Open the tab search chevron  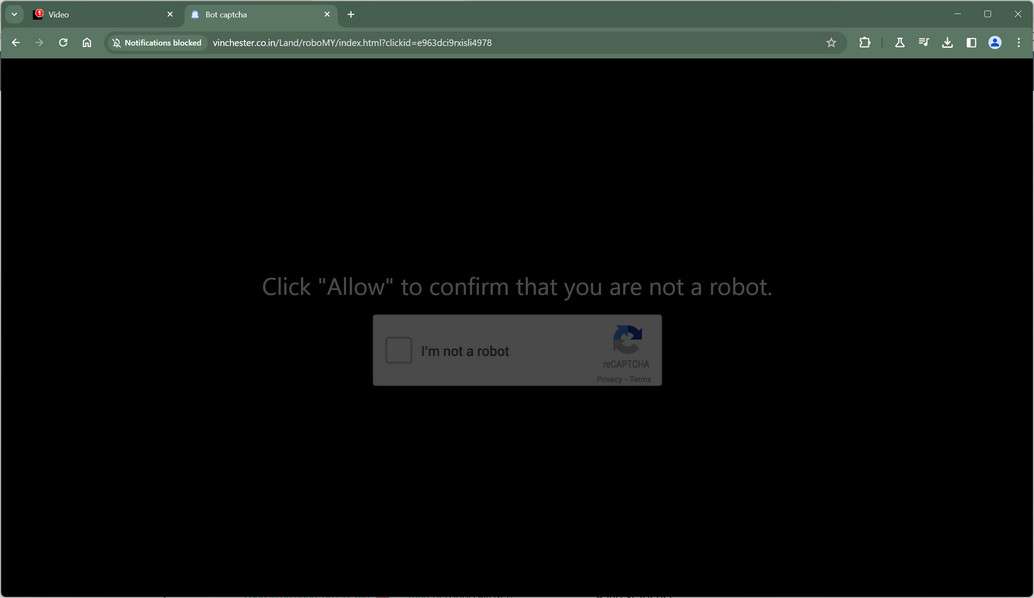pyautogui.click(x=13, y=14)
